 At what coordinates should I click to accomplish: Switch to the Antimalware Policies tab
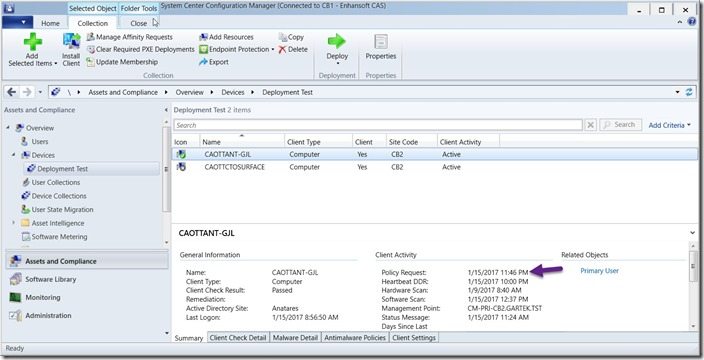pos(355,338)
